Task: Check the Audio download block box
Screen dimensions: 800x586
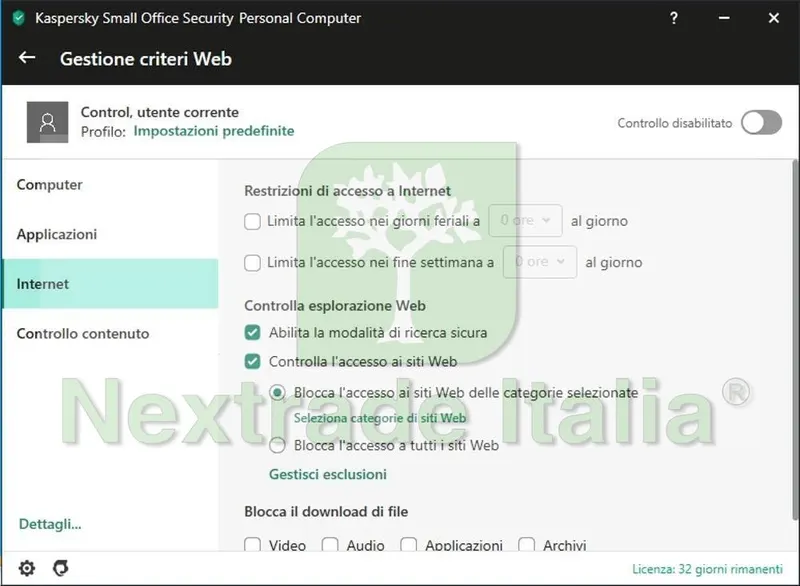Action: [x=330, y=544]
